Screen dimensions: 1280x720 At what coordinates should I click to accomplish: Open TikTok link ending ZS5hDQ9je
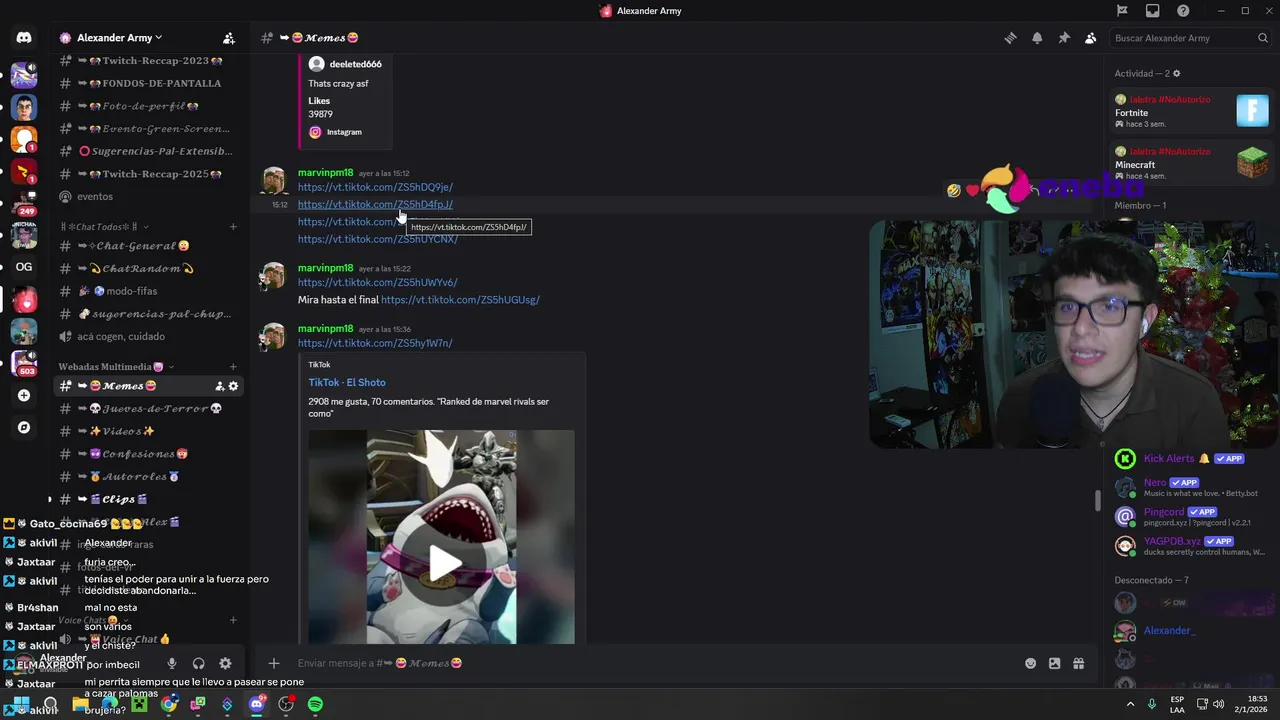(x=375, y=187)
